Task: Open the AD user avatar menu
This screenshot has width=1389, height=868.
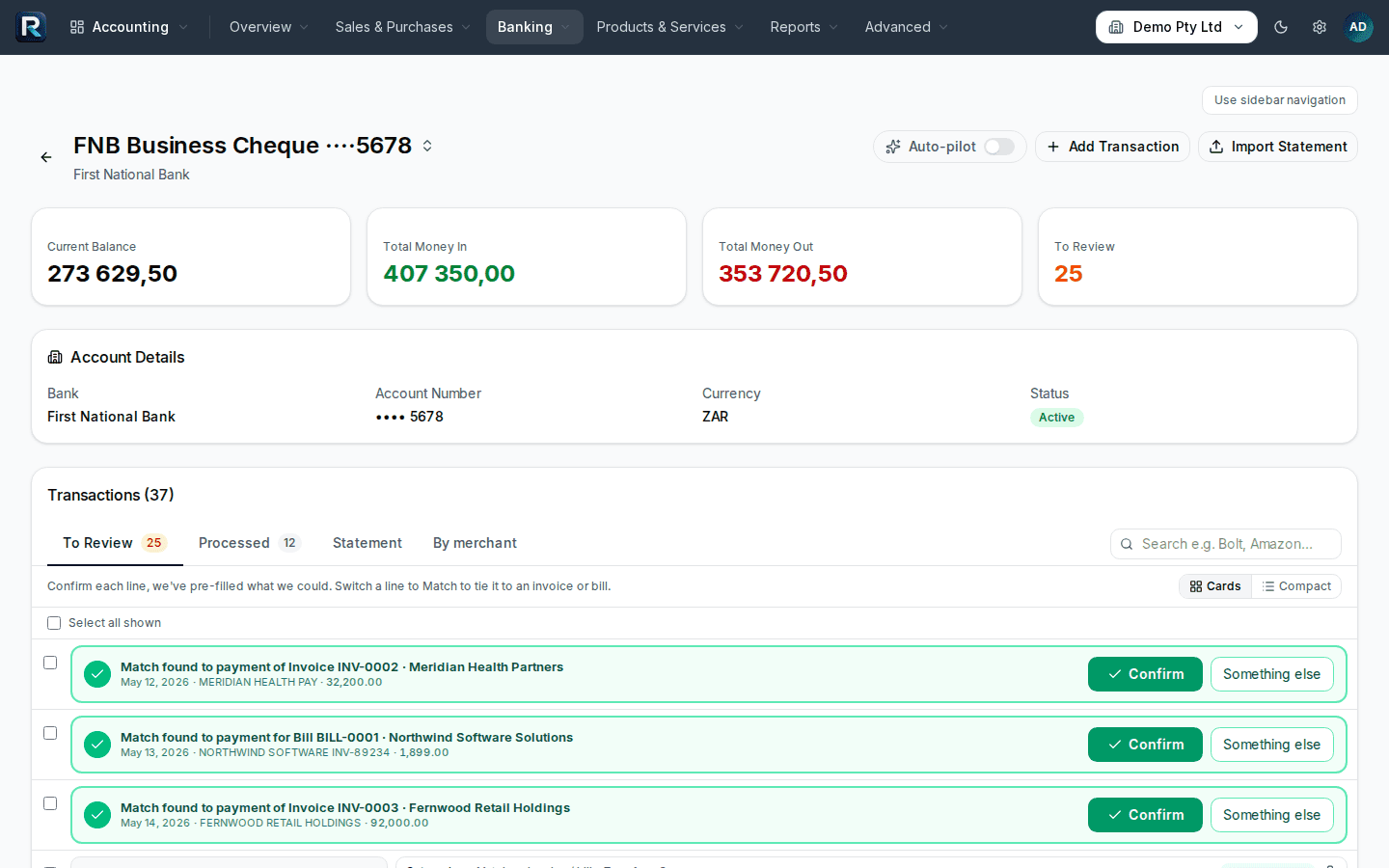Action: (1358, 27)
